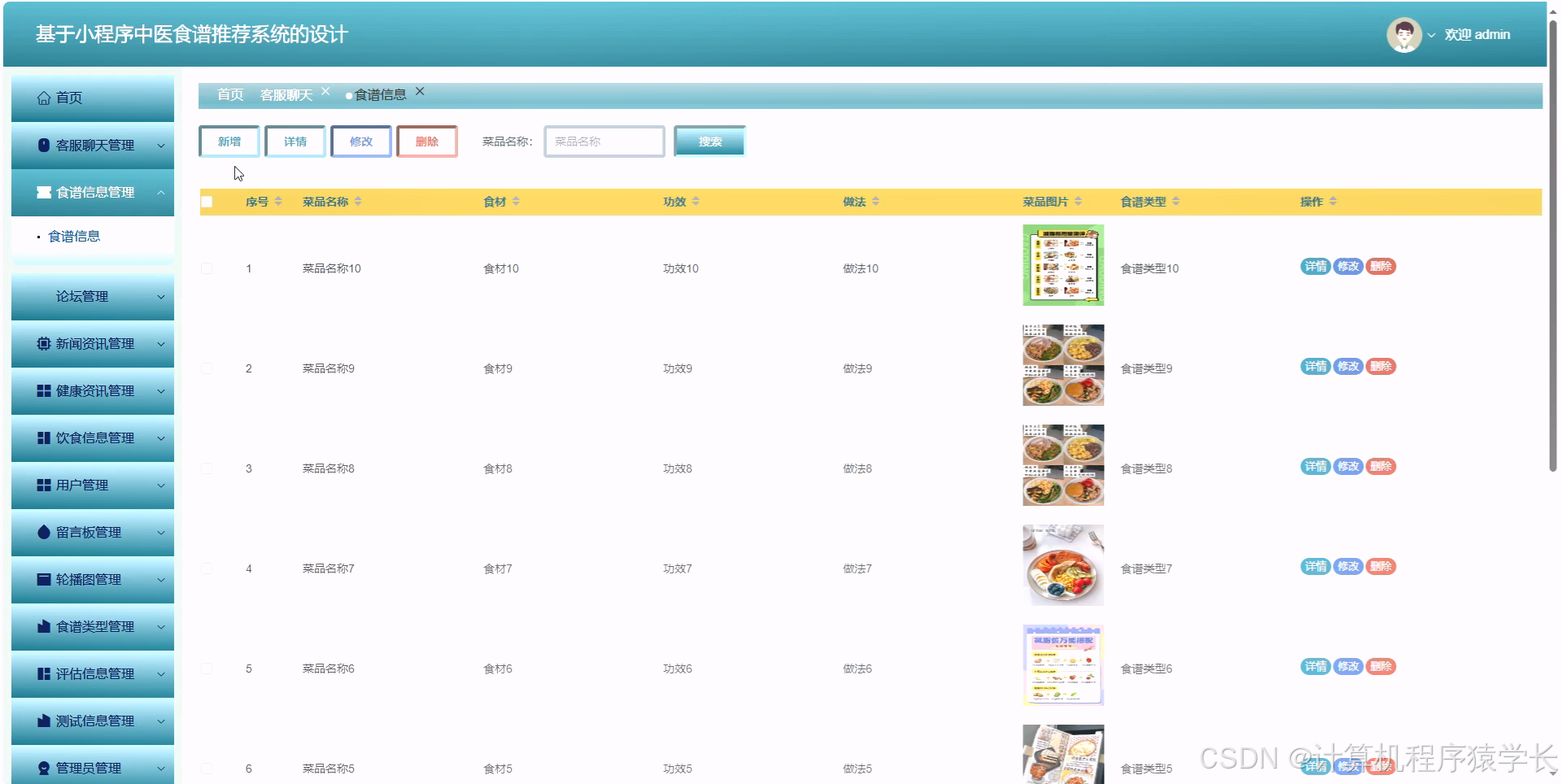This screenshot has height=784, width=1562.
Task: Open 详情 for row 菜品名称10
Action: pyautogui.click(x=1315, y=267)
